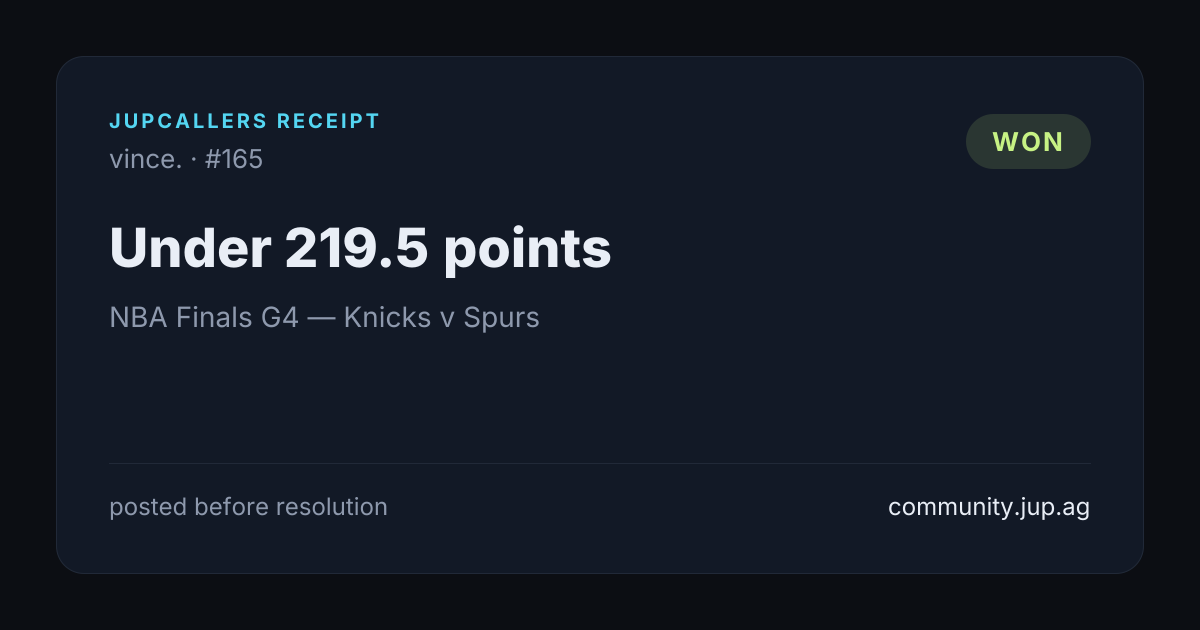This screenshot has height=630, width=1200.
Task: Click the Spurs team name
Action: (x=501, y=319)
